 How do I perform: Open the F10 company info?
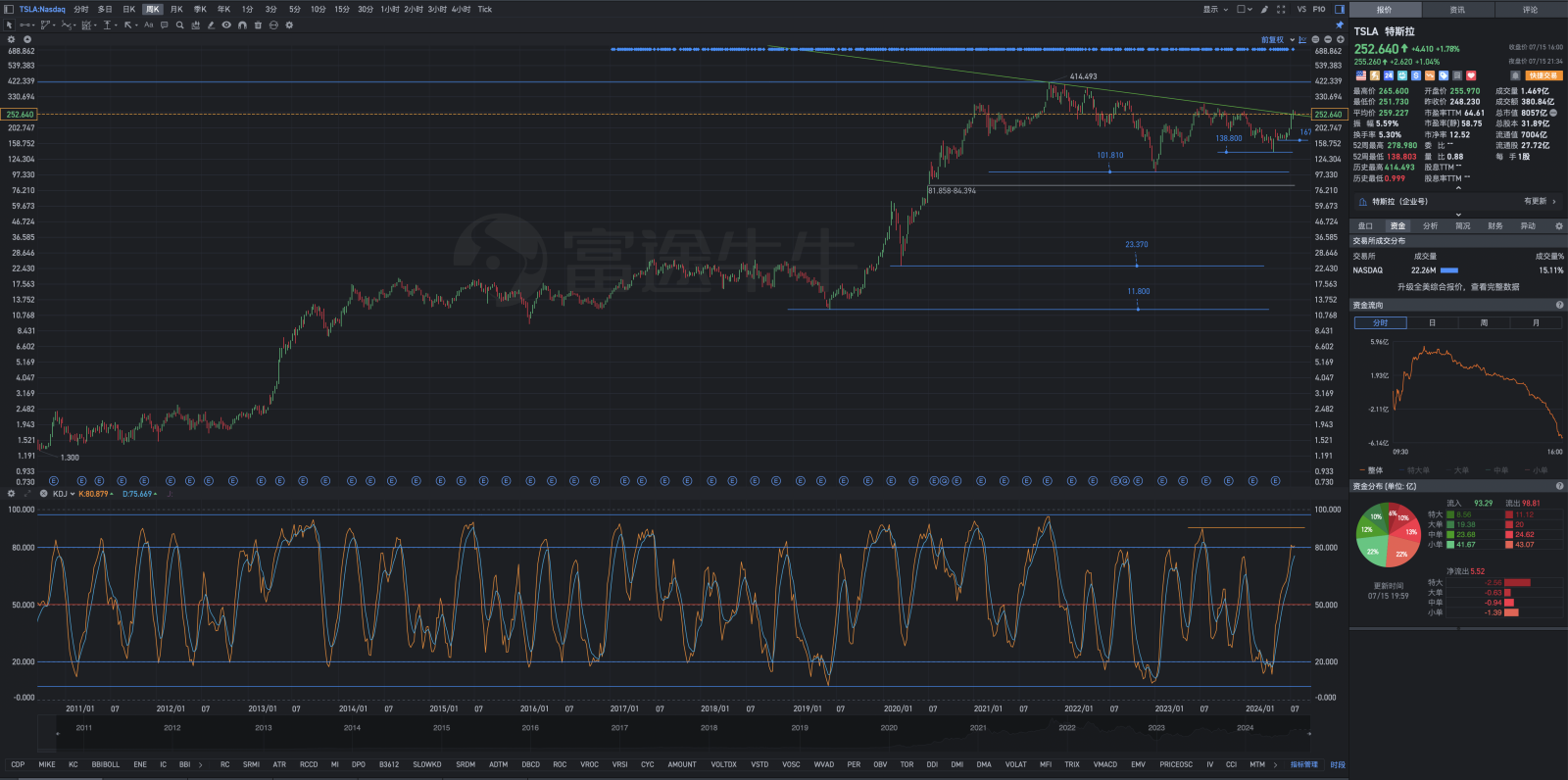[1319, 9]
